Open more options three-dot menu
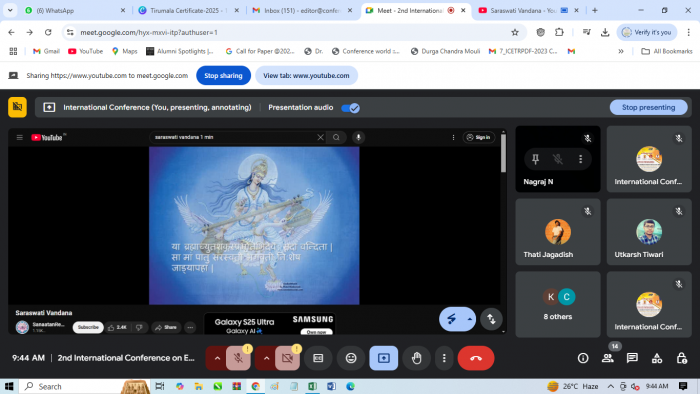Screen dimensions: 700x394 [x=444, y=358]
